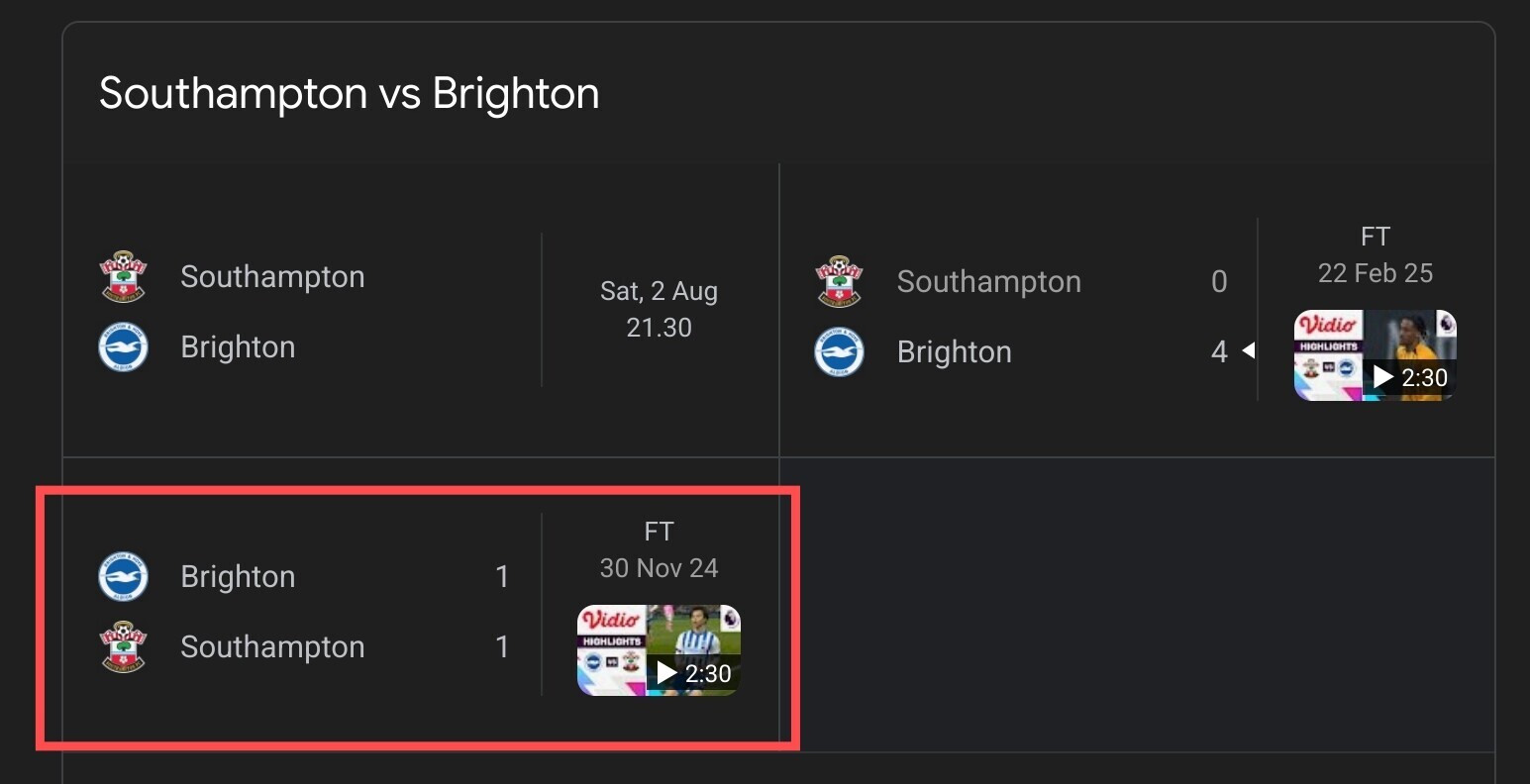This screenshot has height=784, width=1530.
Task: Open Vidio highlights thumbnail for Brighton 1-1 Southampton
Action: click(x=659, y=650)
